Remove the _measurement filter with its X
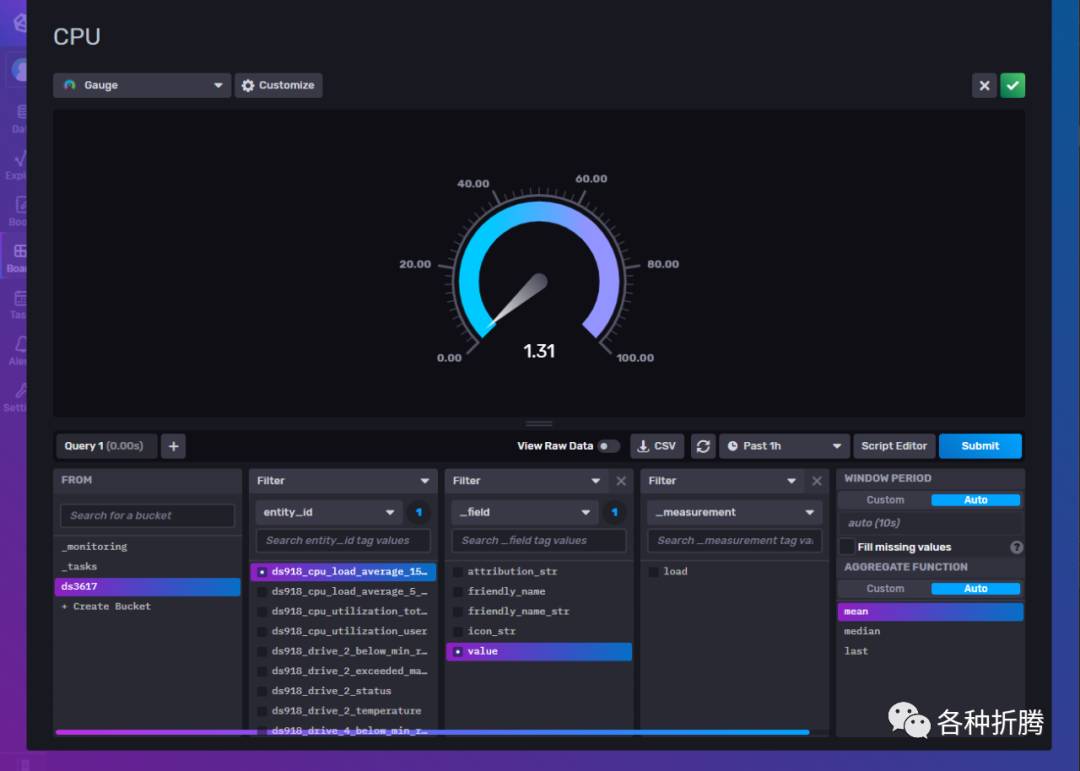Viewport: 1080px width, 771px height. (817, 481)
